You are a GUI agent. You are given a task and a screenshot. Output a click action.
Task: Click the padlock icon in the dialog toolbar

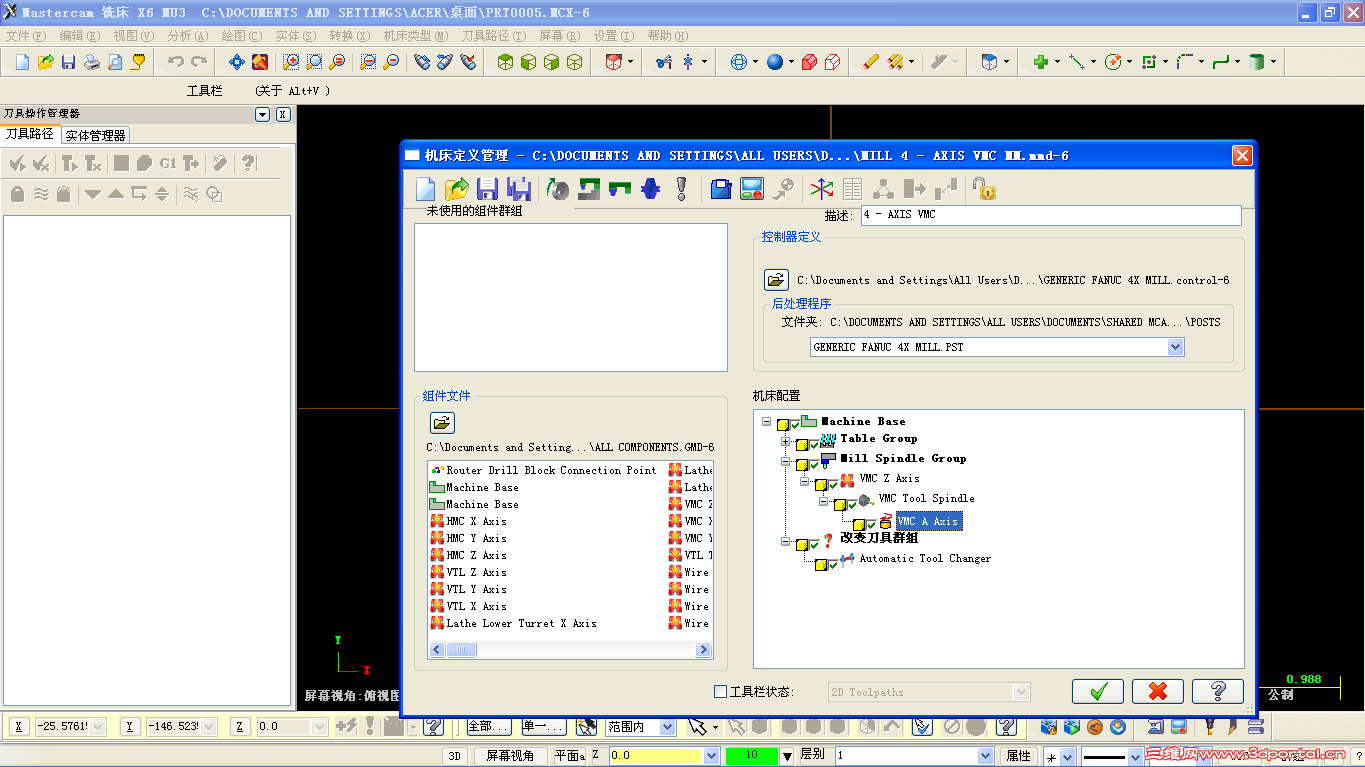[x=984, y=189]
